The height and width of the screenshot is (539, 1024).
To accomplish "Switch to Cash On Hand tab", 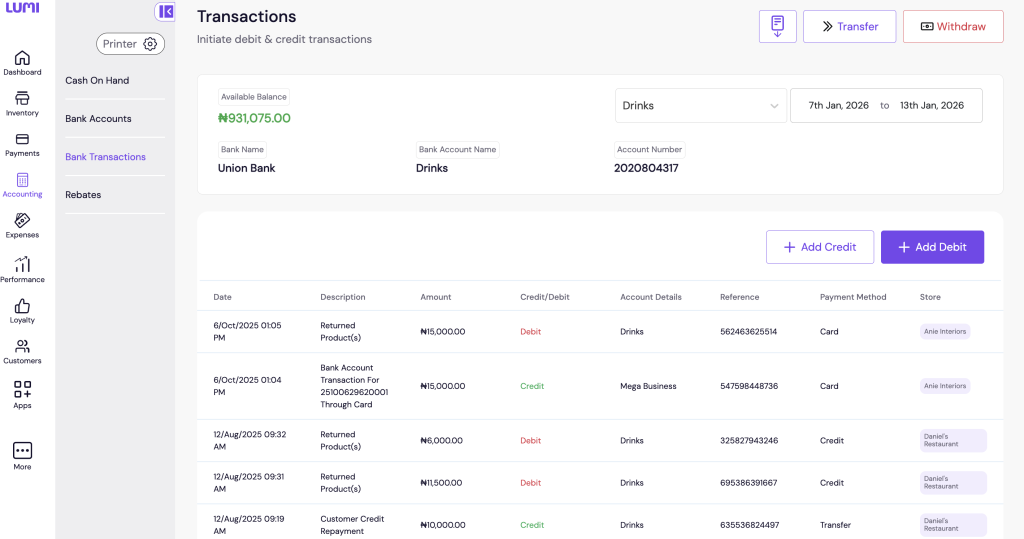I will click(97, 80).
